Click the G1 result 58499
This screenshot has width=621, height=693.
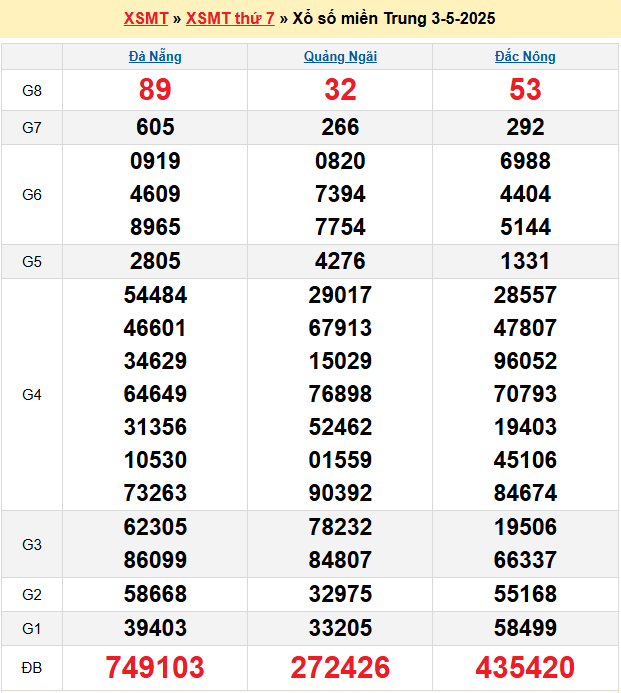click(525, 628)
